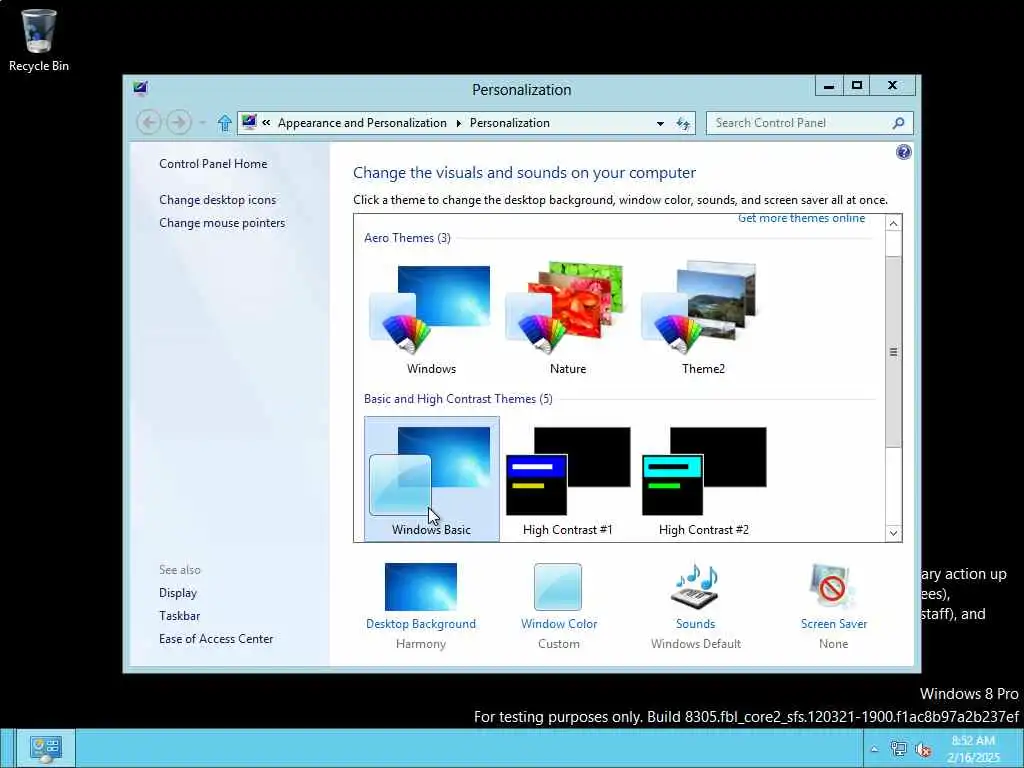Click the search magnifier icon
This screenshot has width=1024, height=768.
click(x=898, y=123)
